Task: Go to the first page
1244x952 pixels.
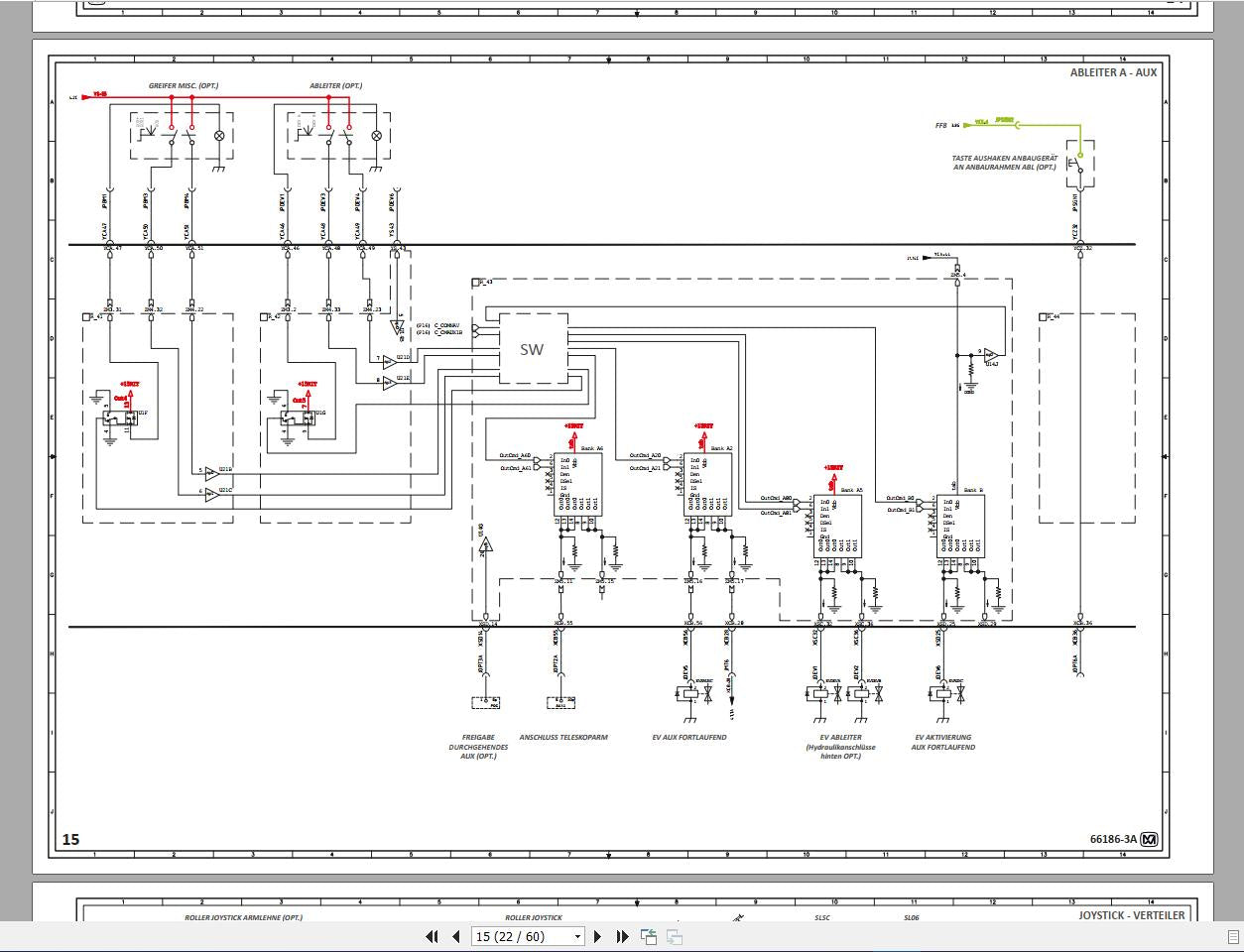Action: [432, 936]
